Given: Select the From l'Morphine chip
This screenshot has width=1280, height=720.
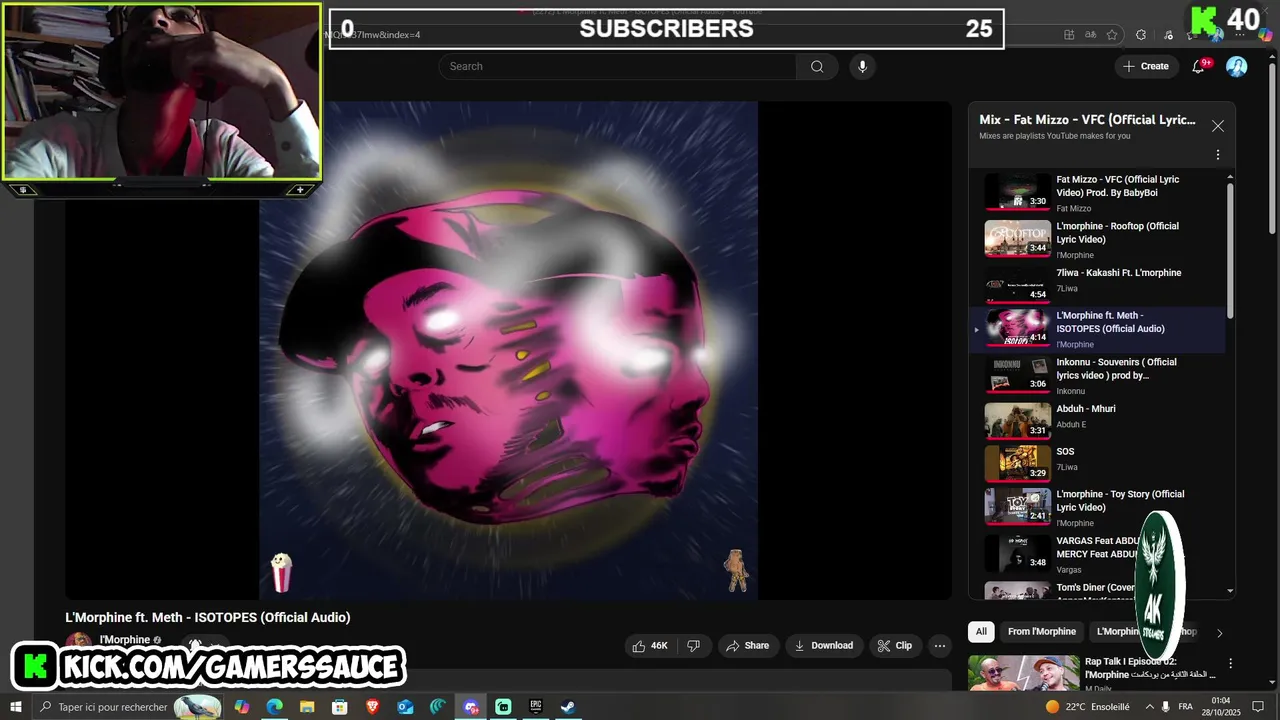Looking at the screenshot, I should coord(1042,632).
